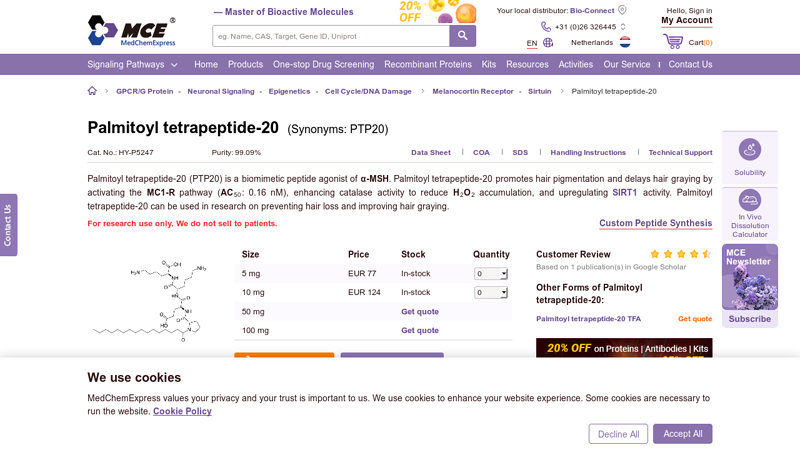
Task: Open the Solubility tool icon
Action: pyautogui.click(x=749, y=149)
